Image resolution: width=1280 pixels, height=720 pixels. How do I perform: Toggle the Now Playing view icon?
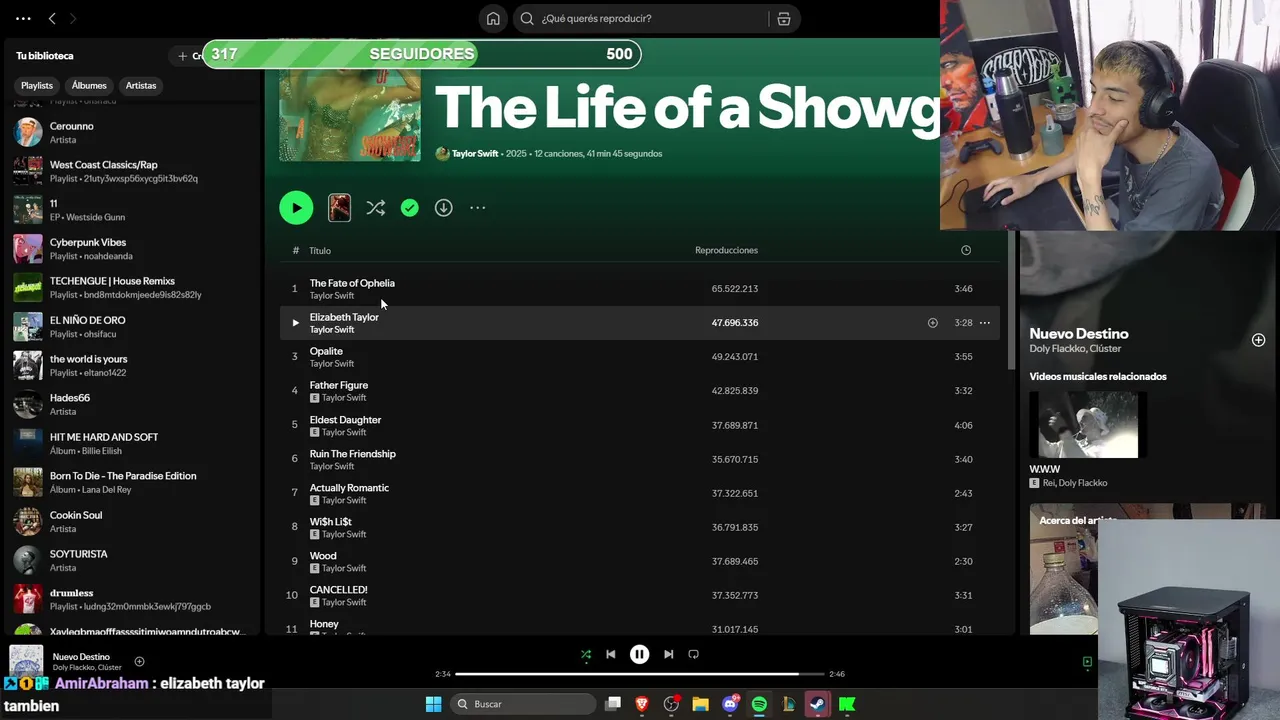click(1087, 662)
